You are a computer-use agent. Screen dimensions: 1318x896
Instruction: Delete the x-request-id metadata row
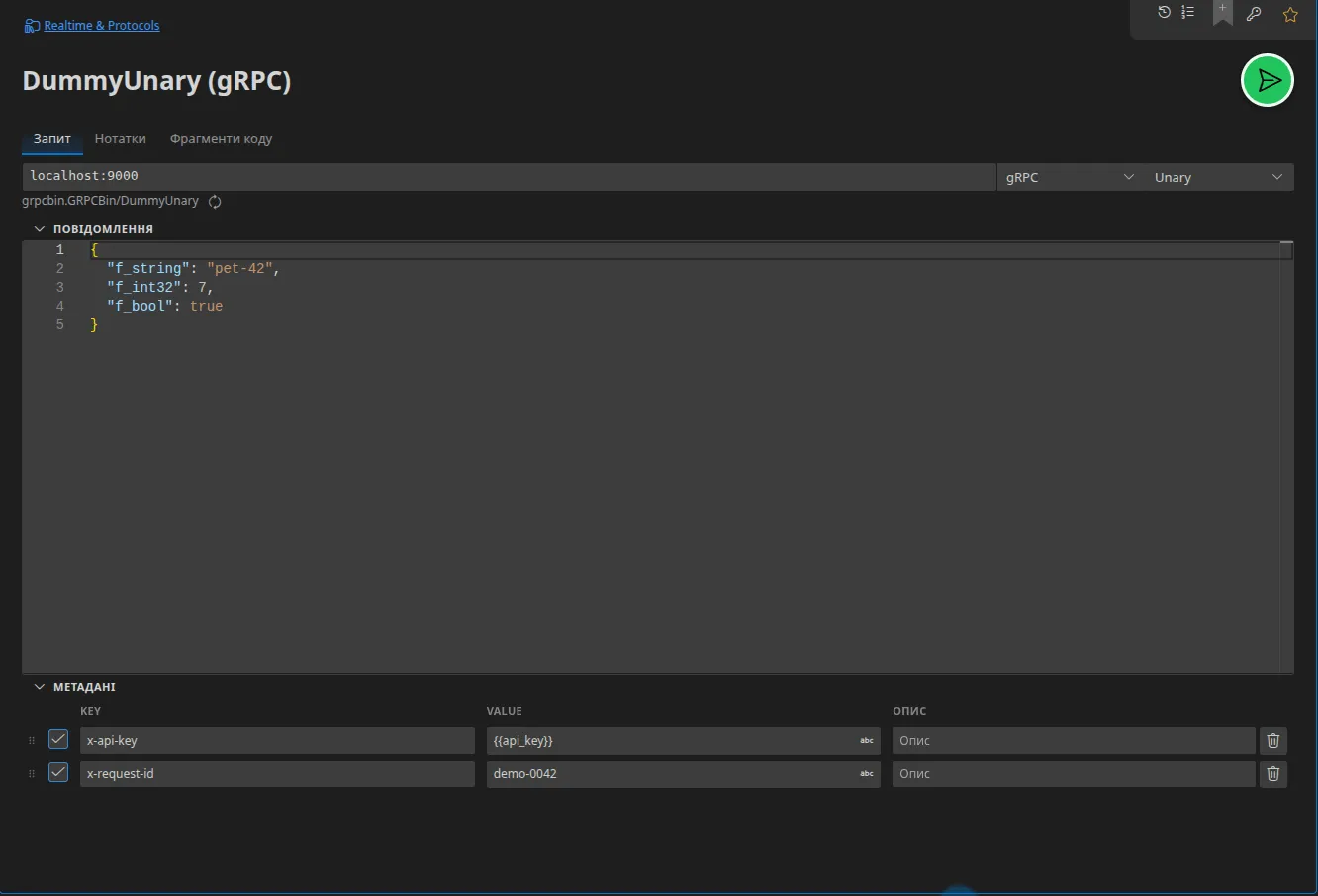1273,773
